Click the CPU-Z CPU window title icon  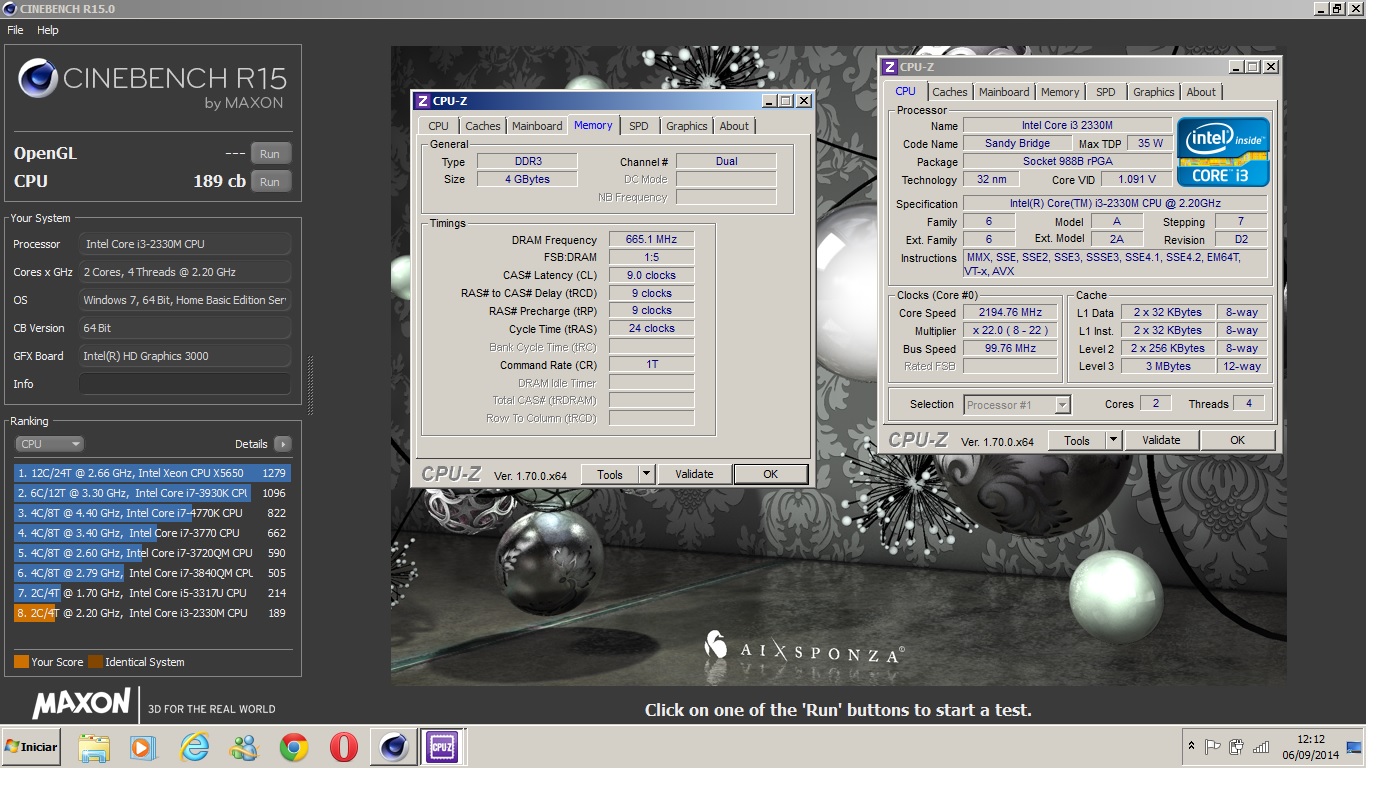click(890, 67)
